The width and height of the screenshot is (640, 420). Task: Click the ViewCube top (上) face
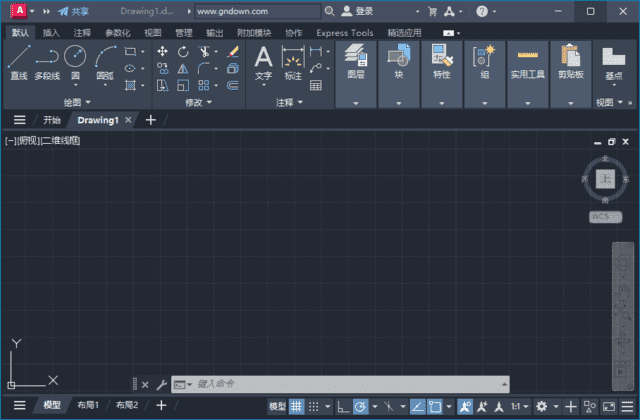point(605,179)
